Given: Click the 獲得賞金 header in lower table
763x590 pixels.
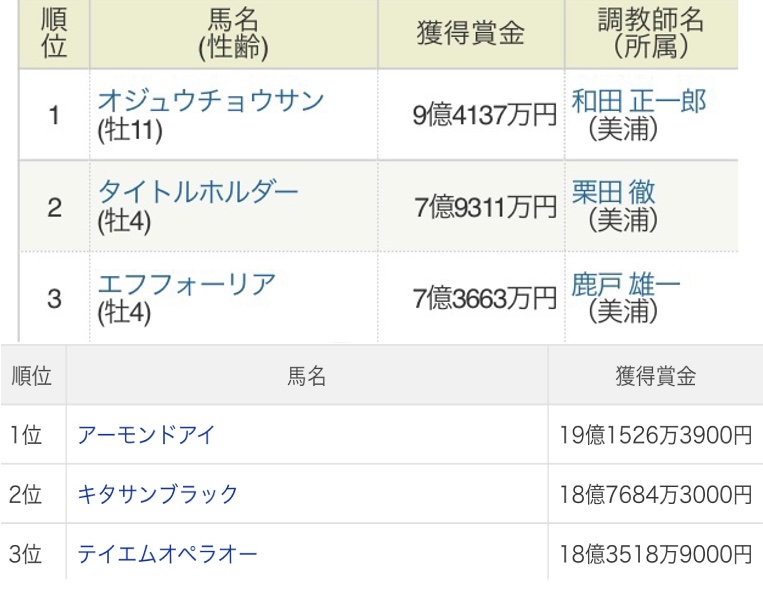Looking at the screenshot, I should click(655, 375).
